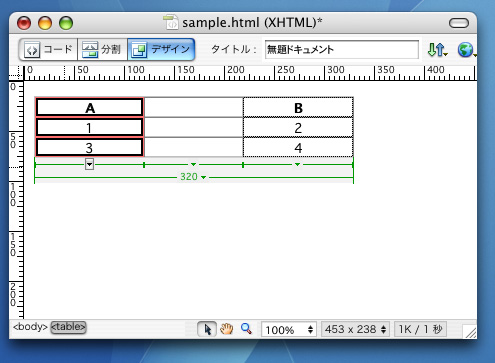Open the 100% zoom level dropdown
The height and width of the screenshot is (363, 495).
(x=289, y=330)
